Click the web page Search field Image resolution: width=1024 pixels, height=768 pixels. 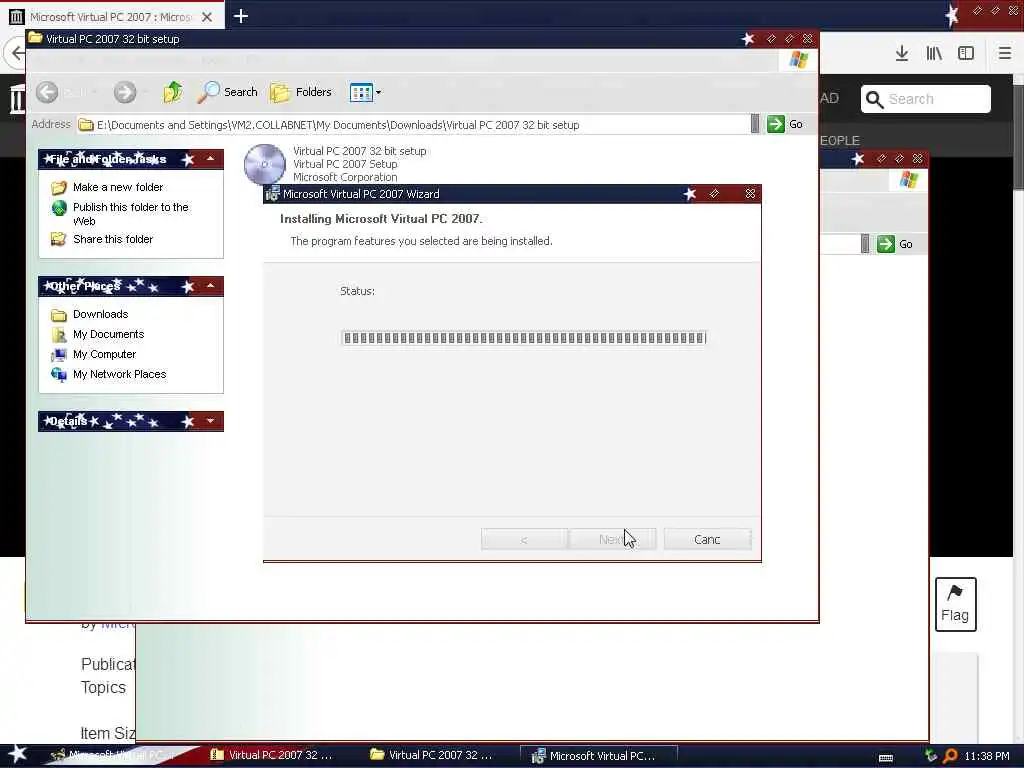[926, 99]
